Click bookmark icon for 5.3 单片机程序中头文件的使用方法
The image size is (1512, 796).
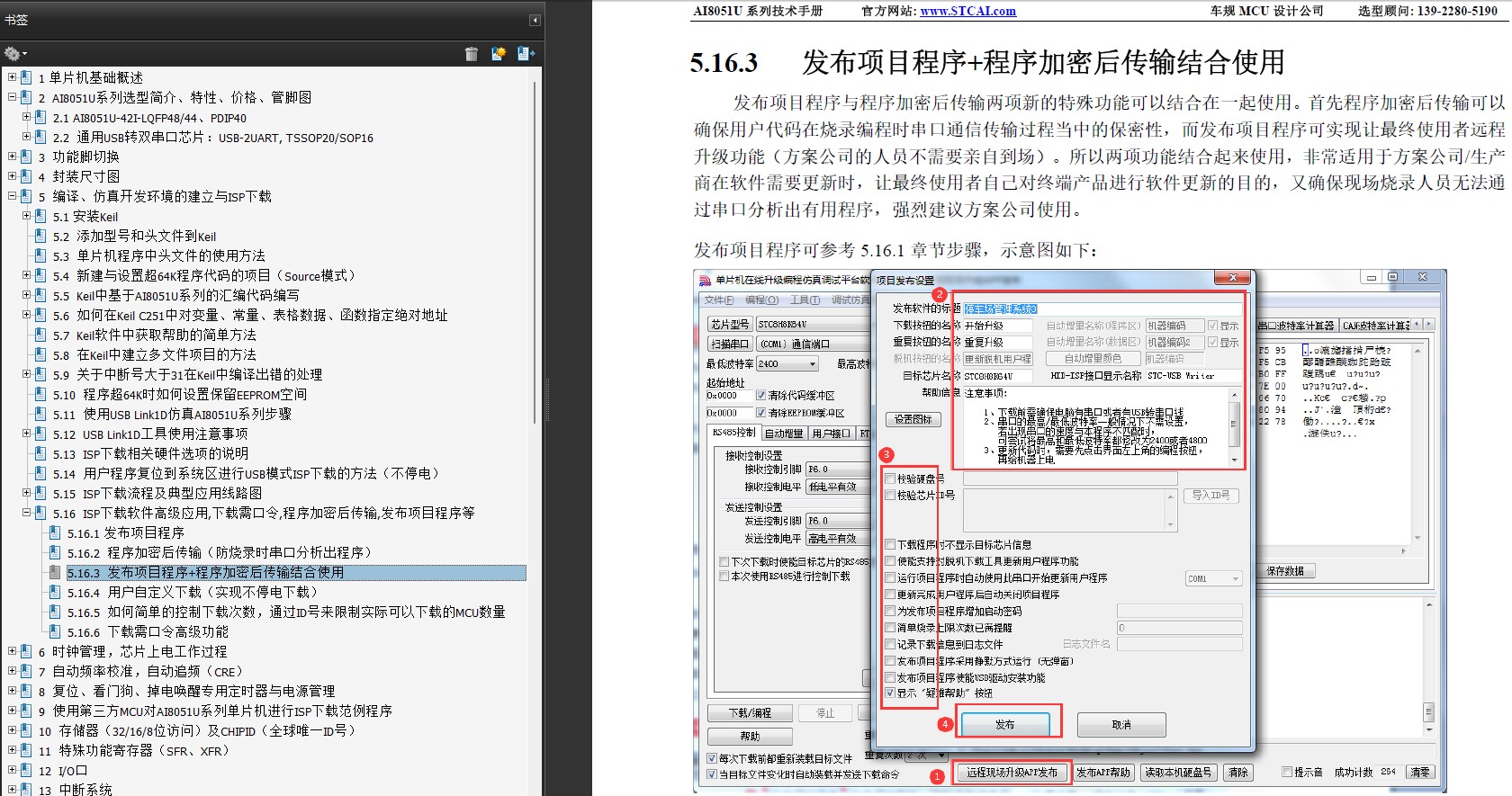coord(40,255)
